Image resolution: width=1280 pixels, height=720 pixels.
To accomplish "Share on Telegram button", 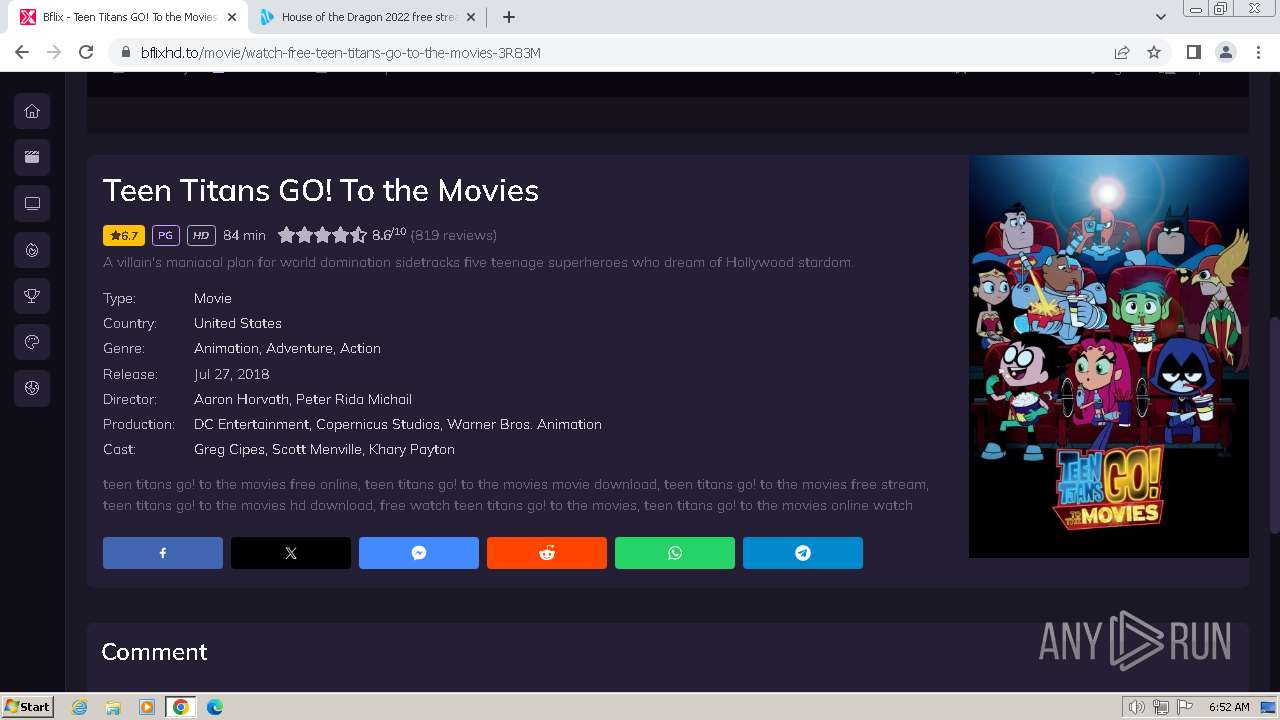I will 803,553.
